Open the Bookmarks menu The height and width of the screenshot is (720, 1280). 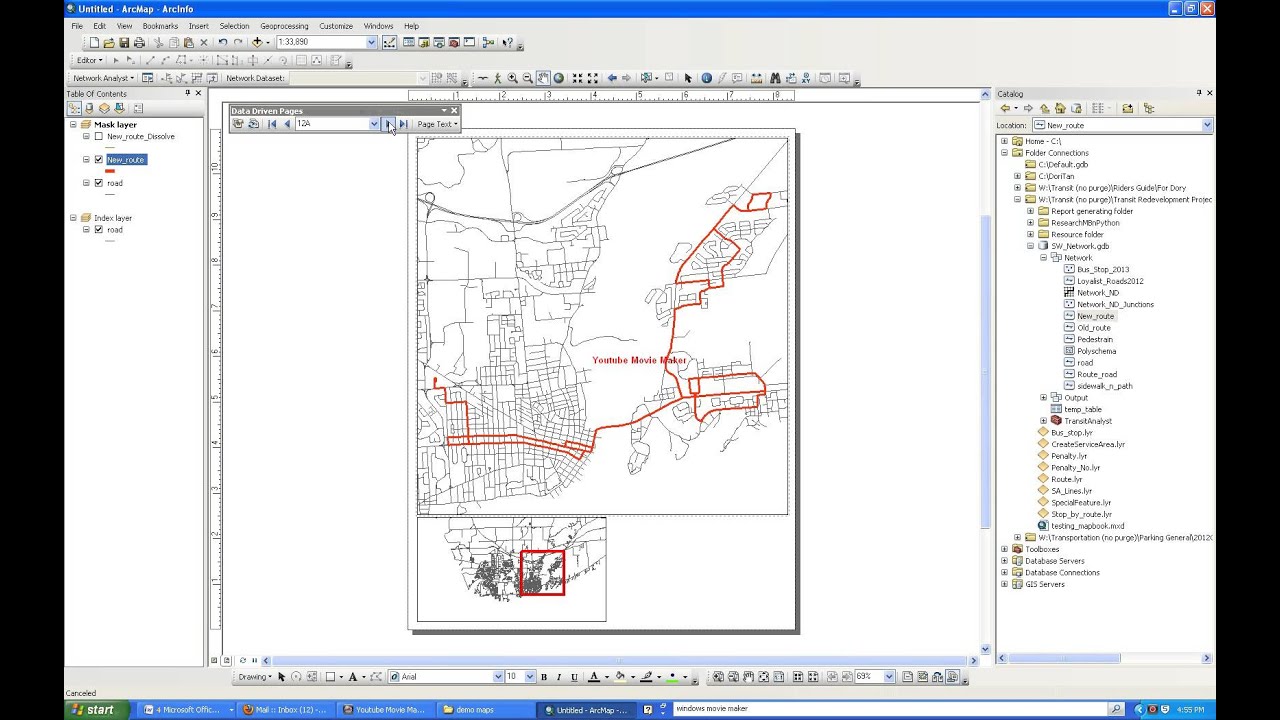click(160, 26)
